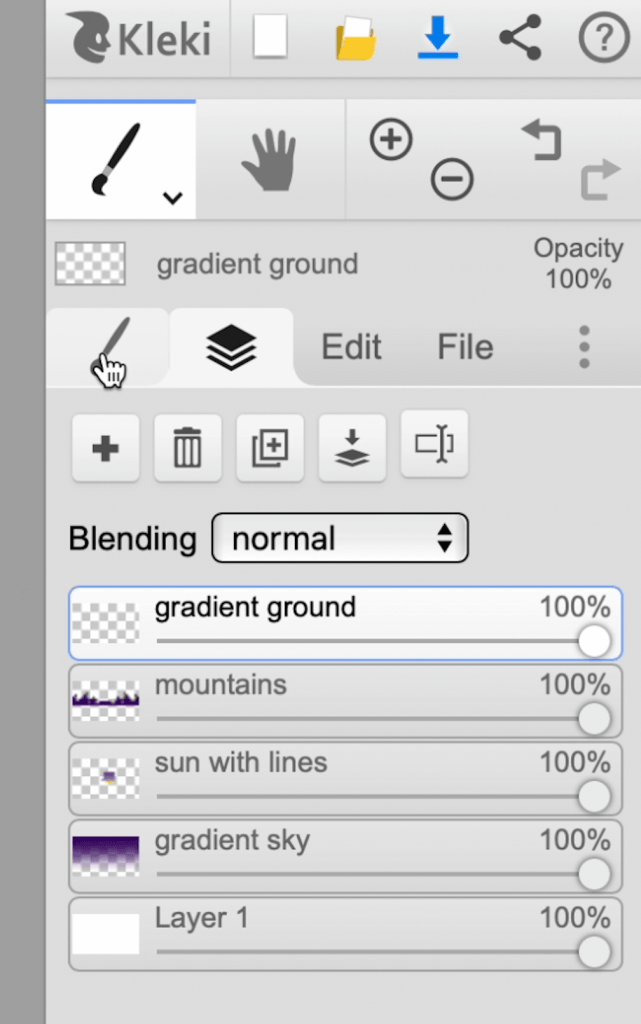Open the help question mark icon
This screenshot has width=641, height=1024.
click(x=604, y=39)
